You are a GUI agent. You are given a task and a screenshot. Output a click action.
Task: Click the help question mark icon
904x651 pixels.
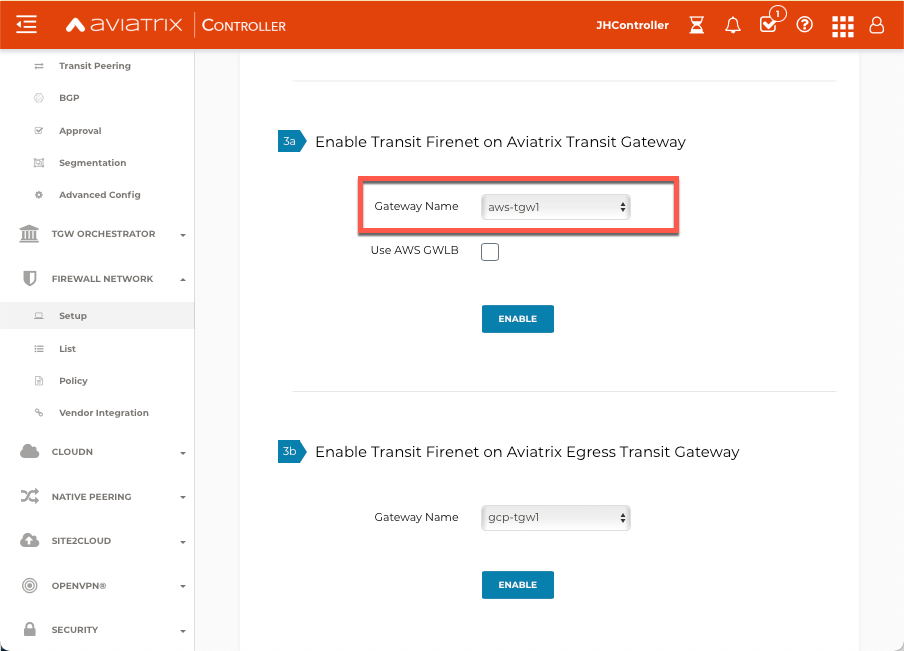[x=804, y=25]
